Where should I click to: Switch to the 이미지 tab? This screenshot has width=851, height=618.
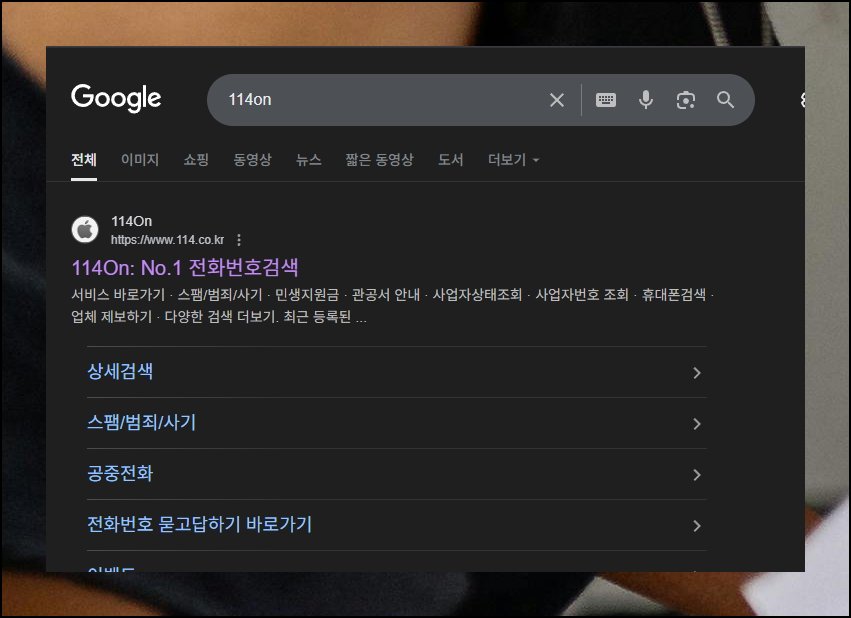point(140,160)
